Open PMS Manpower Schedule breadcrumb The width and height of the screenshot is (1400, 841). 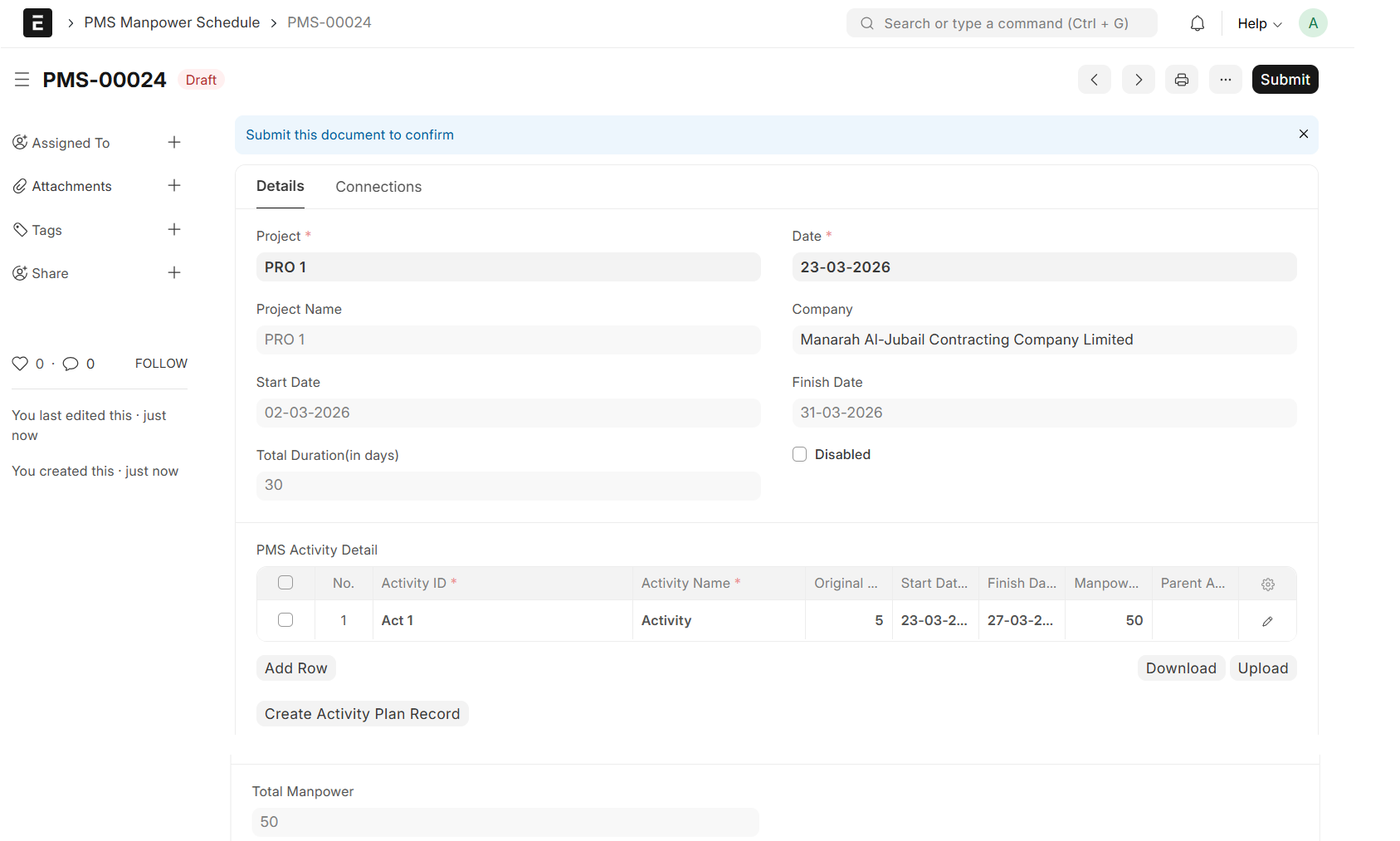click(172, 22)
